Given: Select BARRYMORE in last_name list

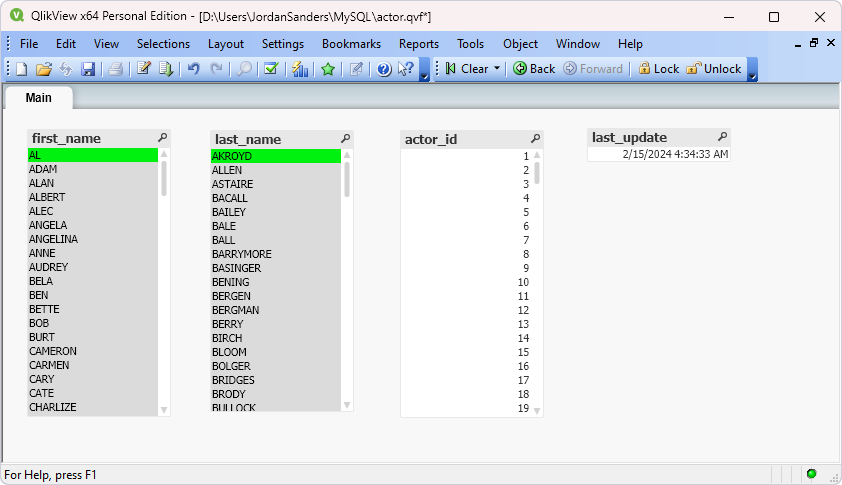Looking at the screenshot, I should 276,254.
